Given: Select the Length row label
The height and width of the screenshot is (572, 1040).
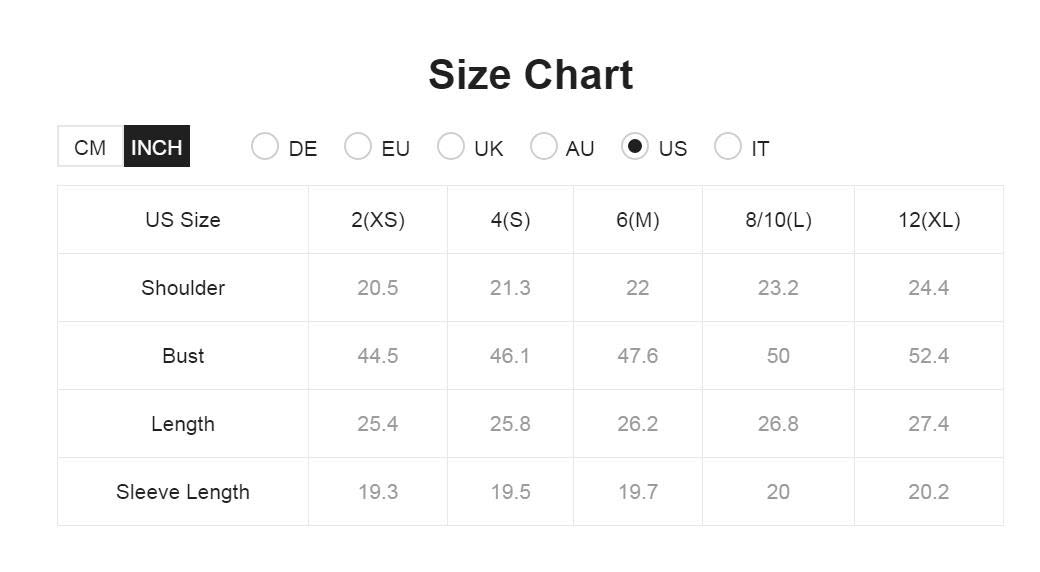Looking at the screenshot, I should [183, 424].
